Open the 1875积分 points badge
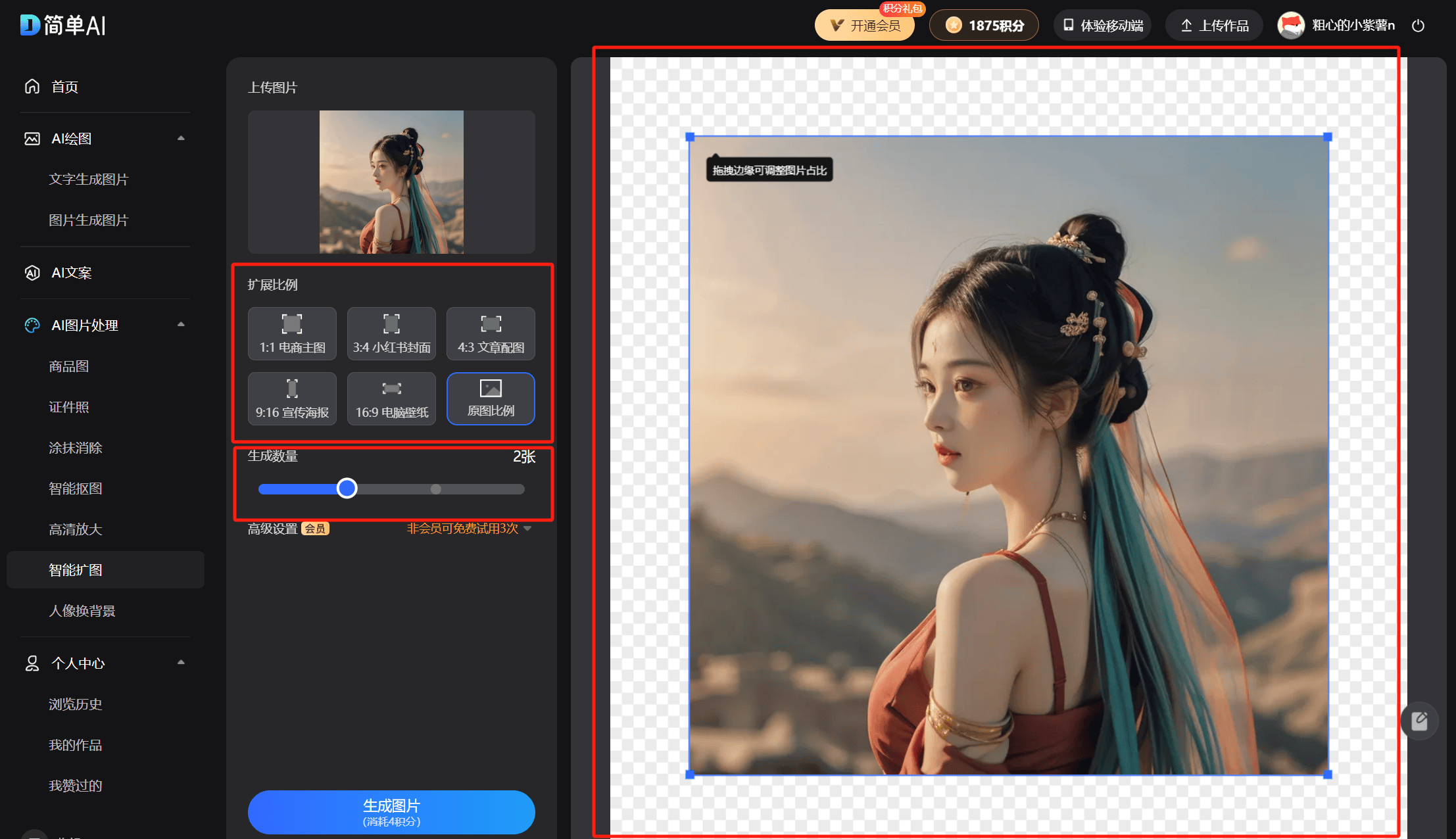The image size is (1456, 839). [x=984, y=26]
